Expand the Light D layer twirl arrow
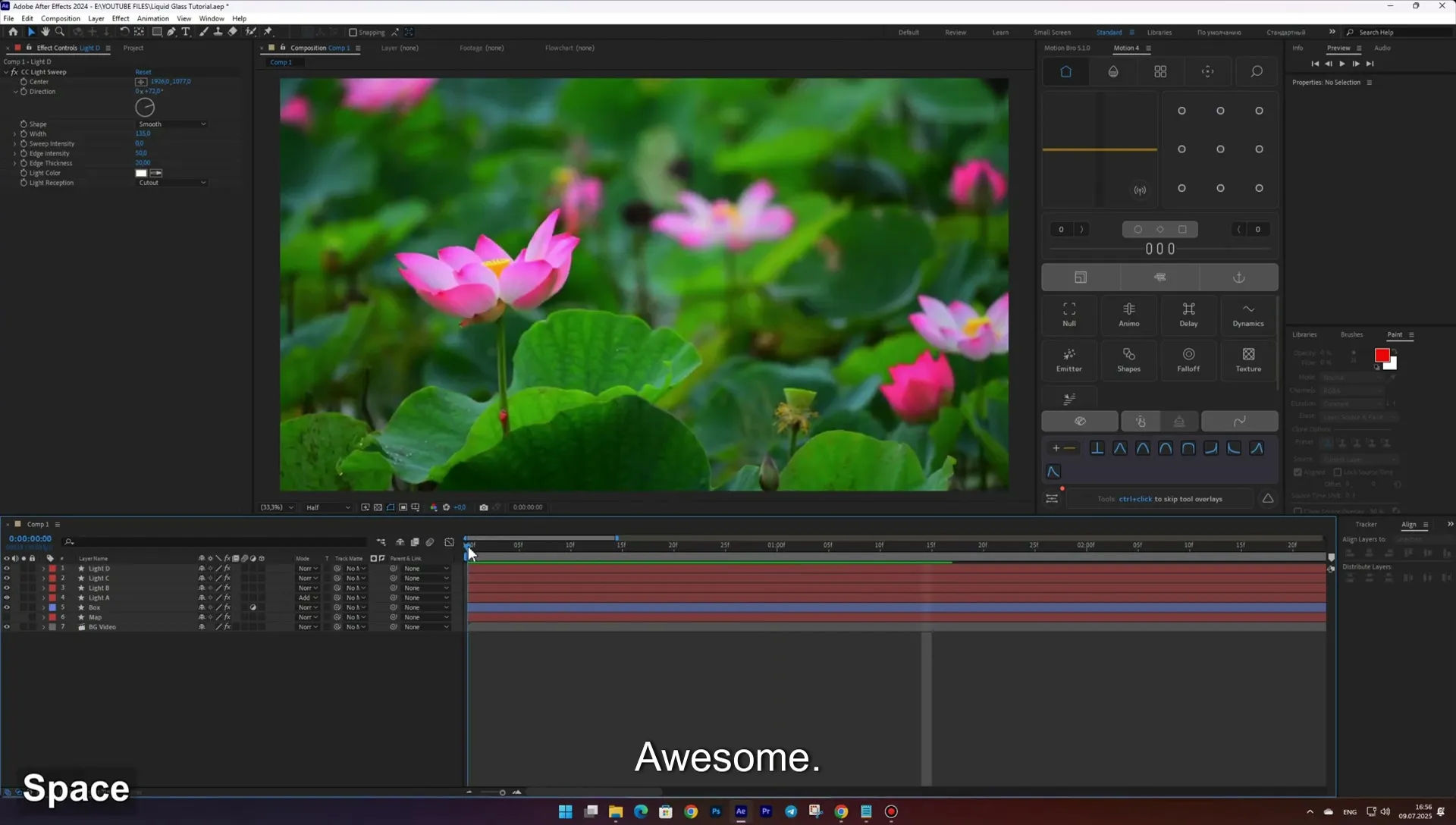This screenshot has width=1456, height=825. pyautogui.click(x=43, y=569)
